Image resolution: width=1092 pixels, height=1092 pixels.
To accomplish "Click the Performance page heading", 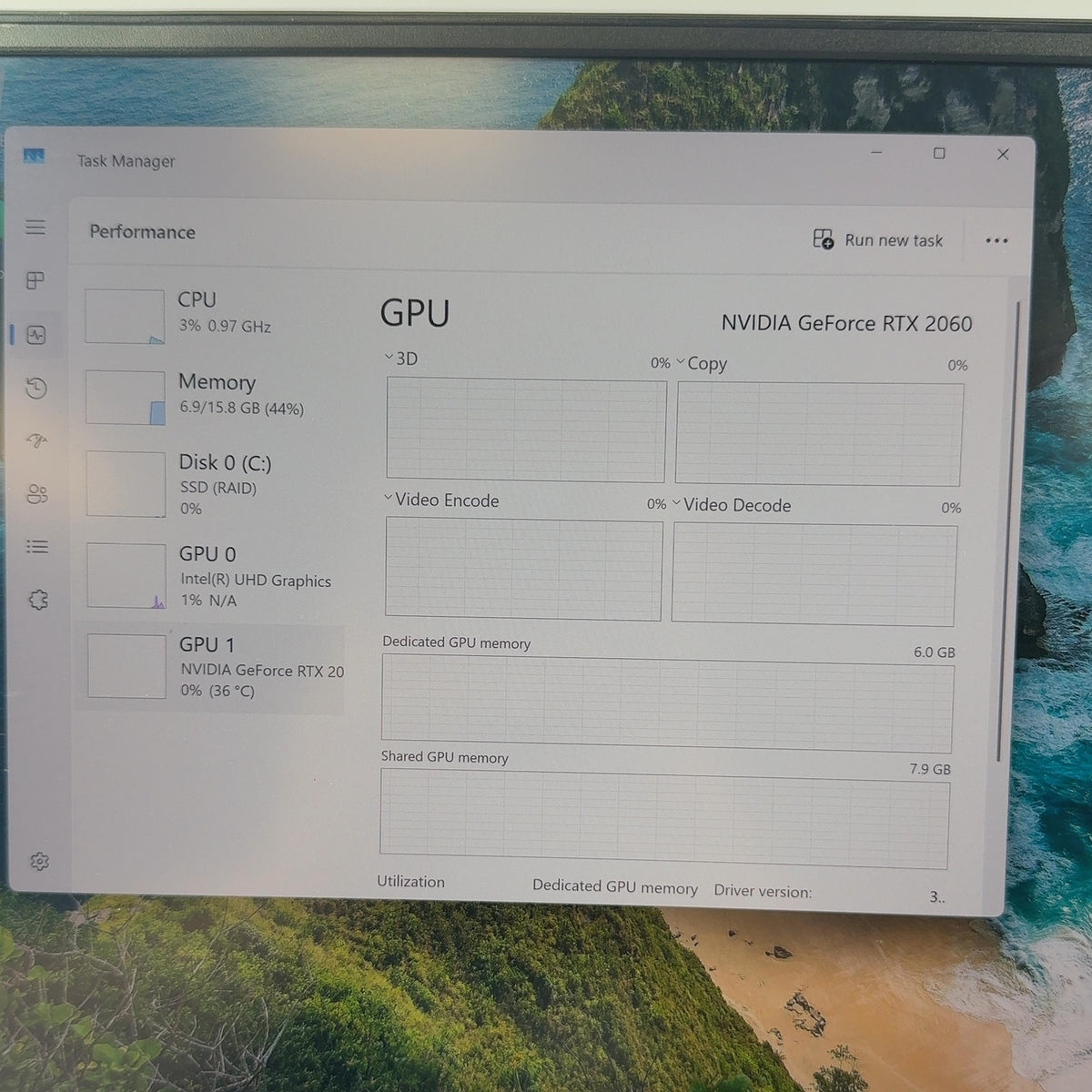I will point(142,231).
